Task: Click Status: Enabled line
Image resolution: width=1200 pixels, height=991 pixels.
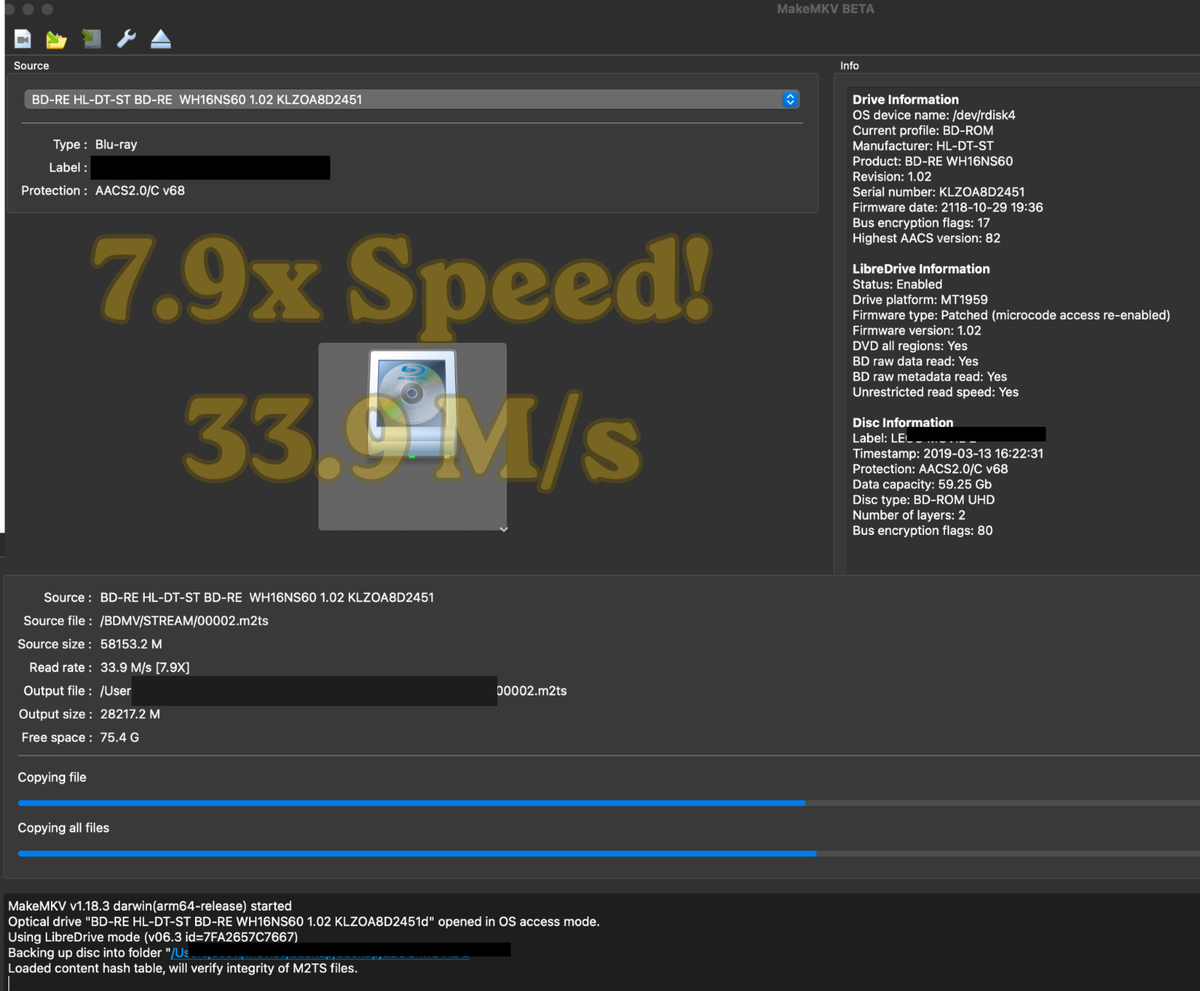Action: 897,284
